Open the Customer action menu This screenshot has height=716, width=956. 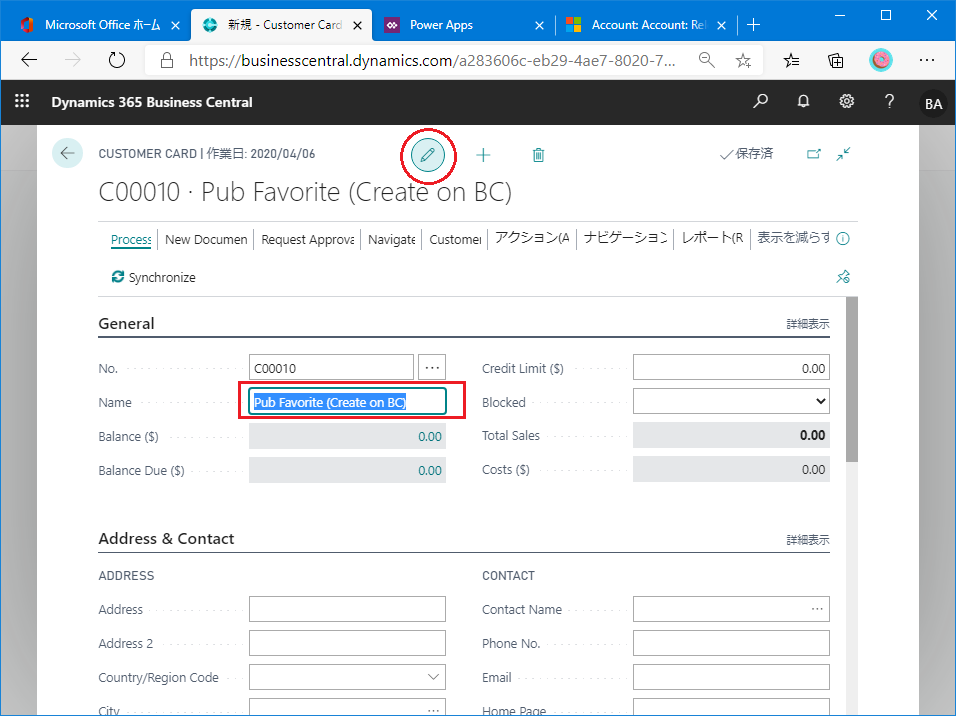pyautogui.click(x=455, y=239)
